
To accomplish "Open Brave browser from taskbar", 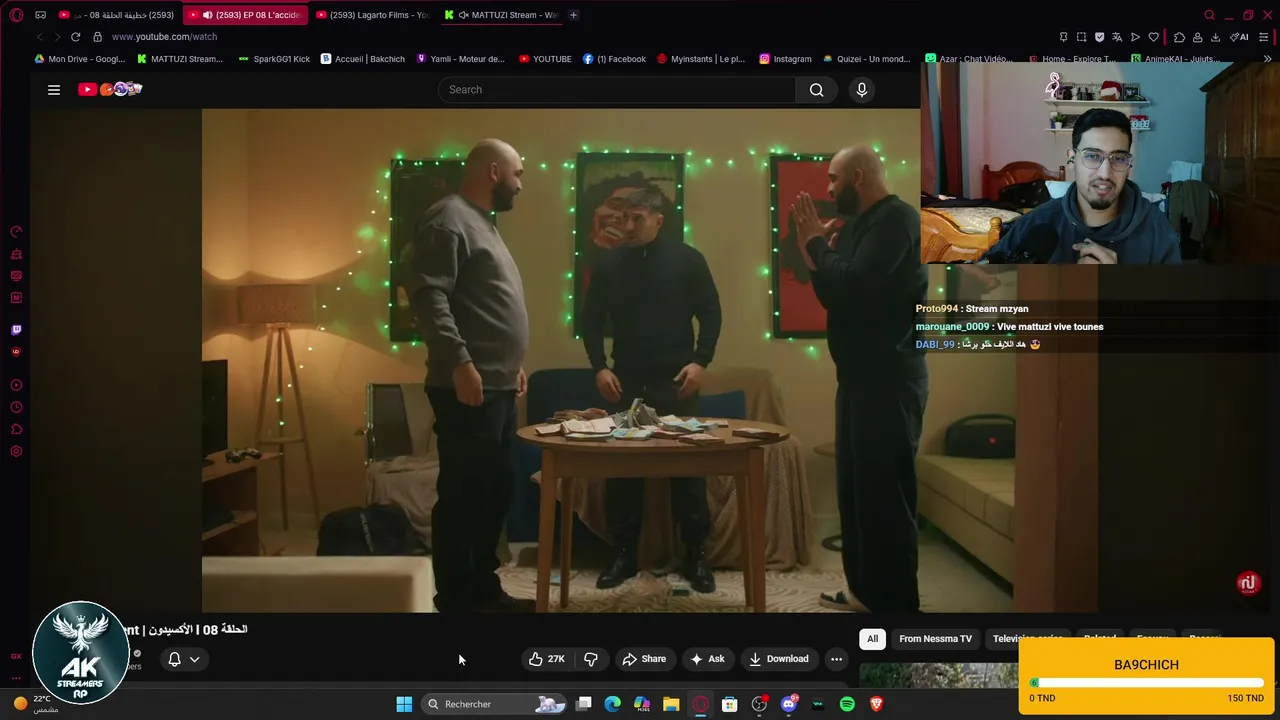I will 877,704.
